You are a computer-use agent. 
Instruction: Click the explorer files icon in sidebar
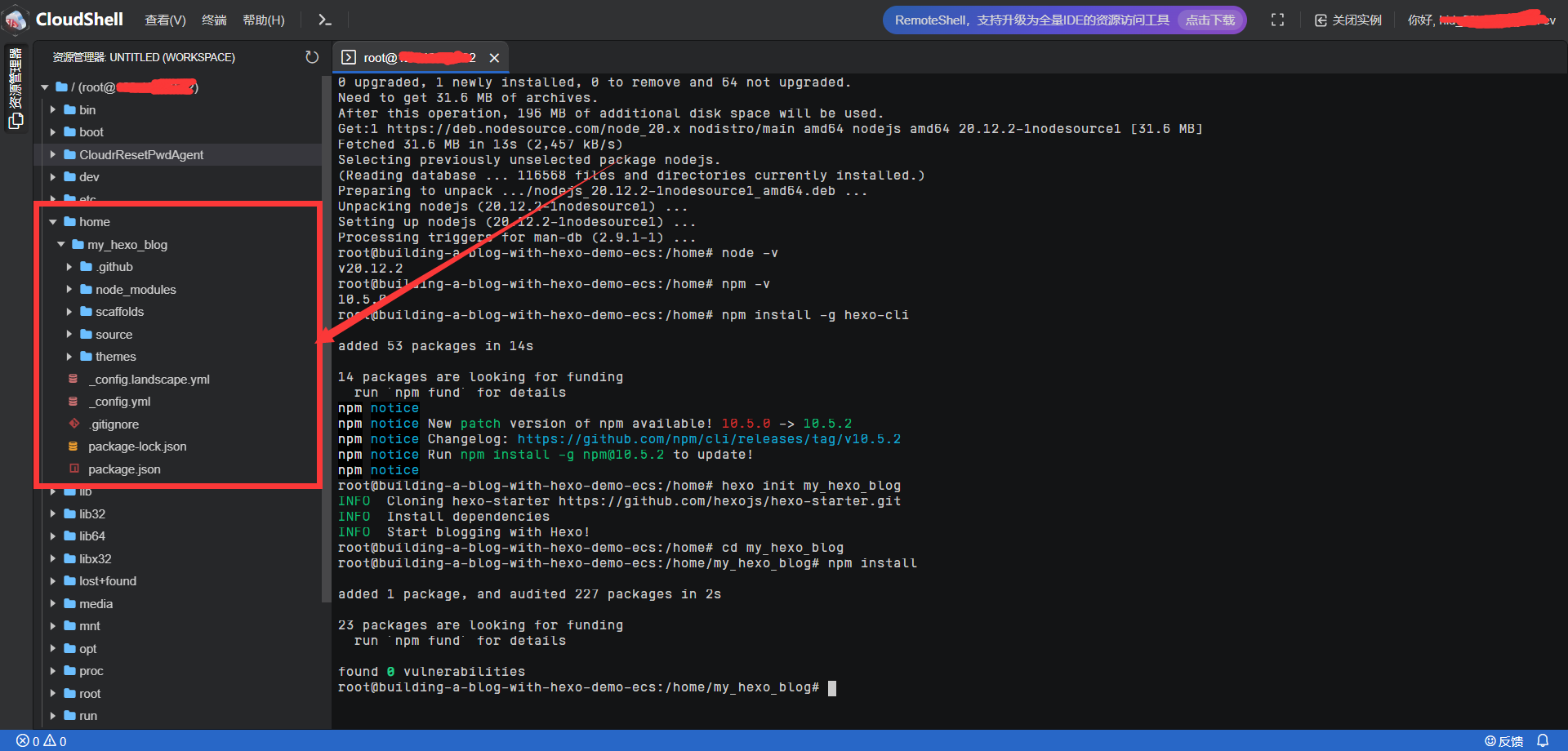click(x=16, y=121)
